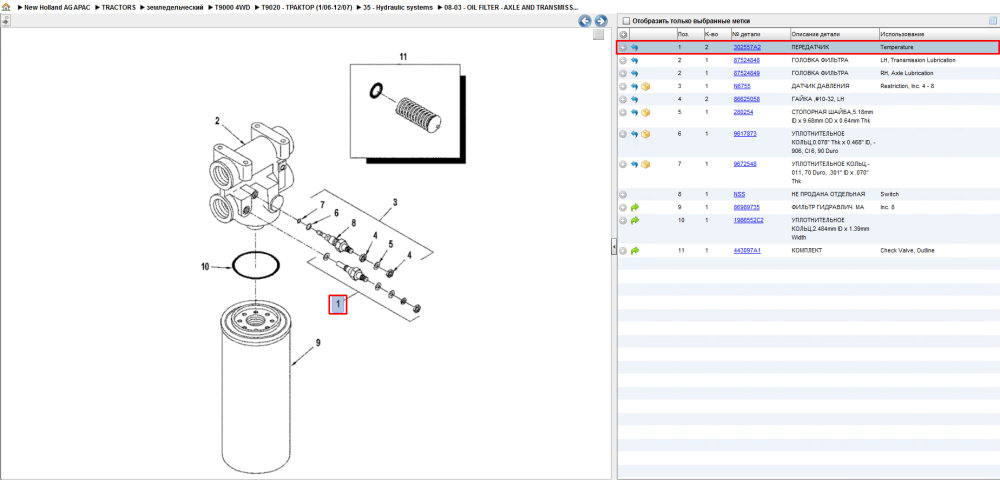Click the panel toggle icon at diagram toolbar left
This screenshot has width=1000, height=480.
(6, 20)
